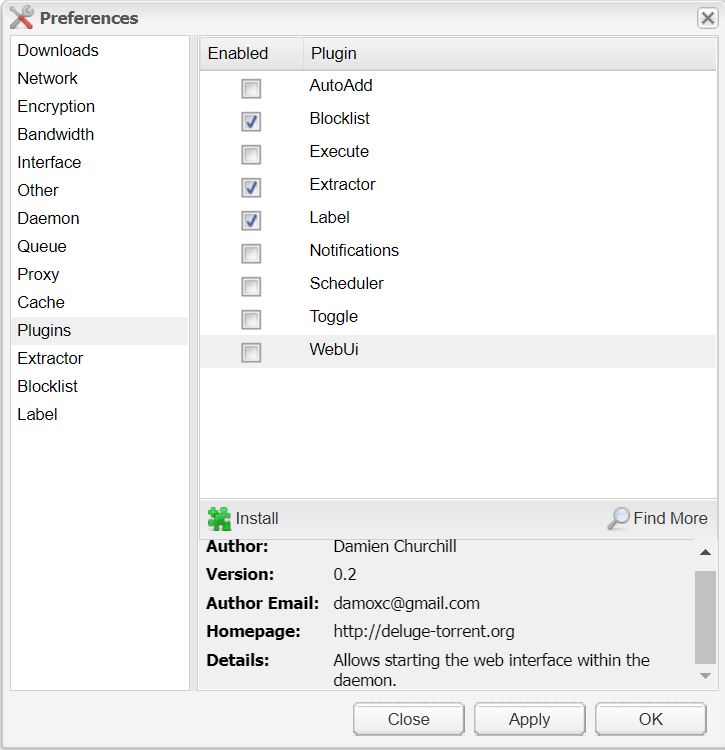This screenshot has width=725, height=750.
Task: Select the Interface category
Action: (99, 162)
